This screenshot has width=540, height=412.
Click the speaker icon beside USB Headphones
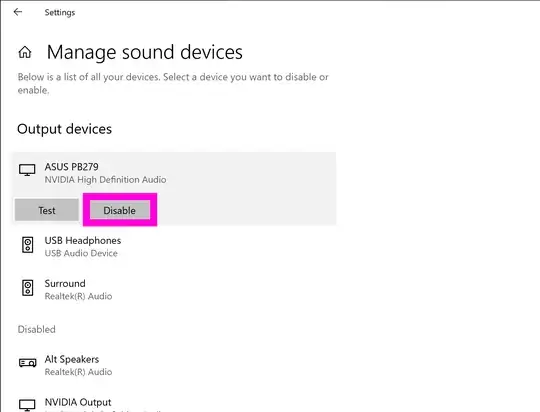28,245
